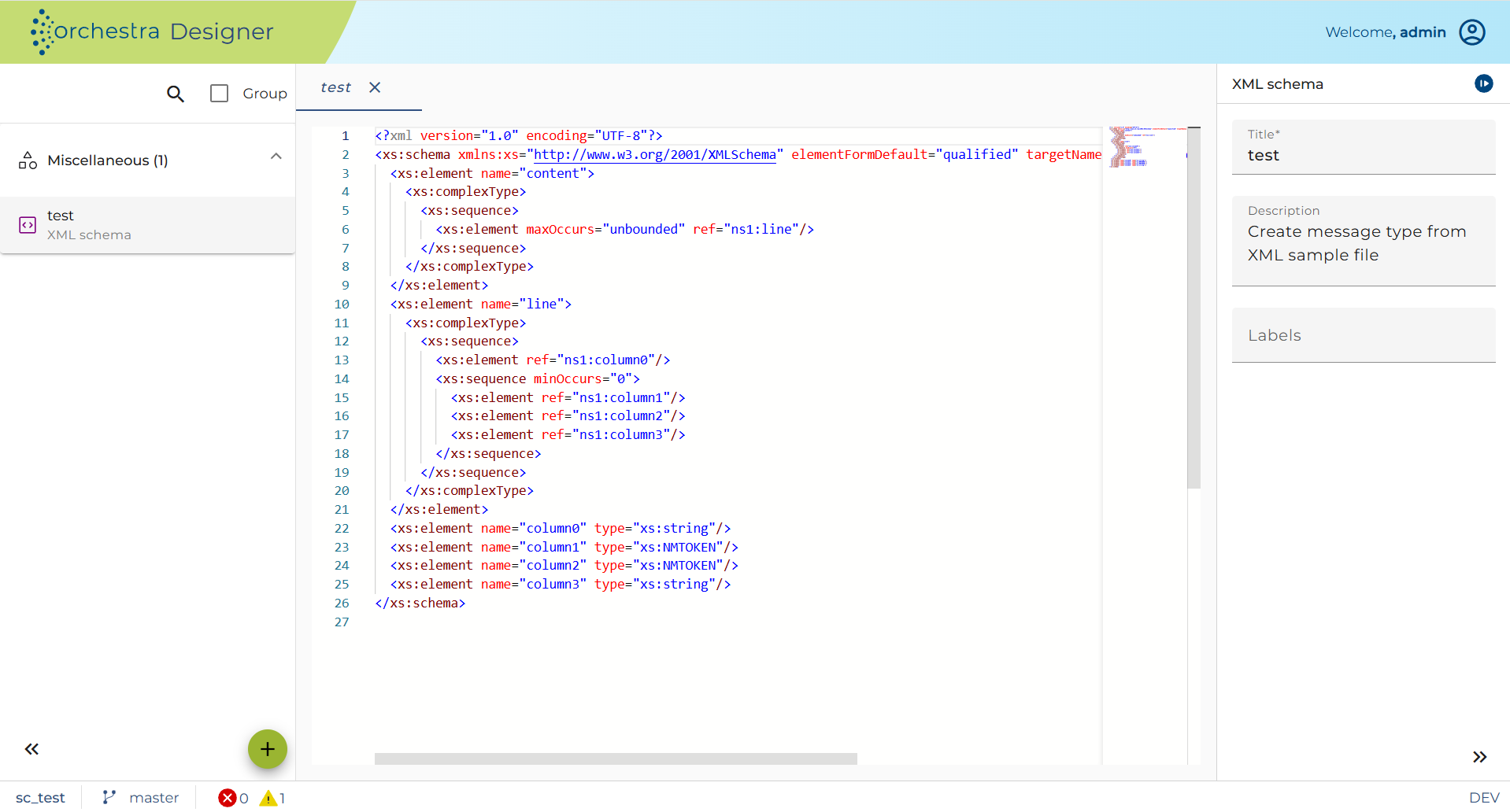Click the sc_test scenario name
1510x812 pixels.
(40, 798)
